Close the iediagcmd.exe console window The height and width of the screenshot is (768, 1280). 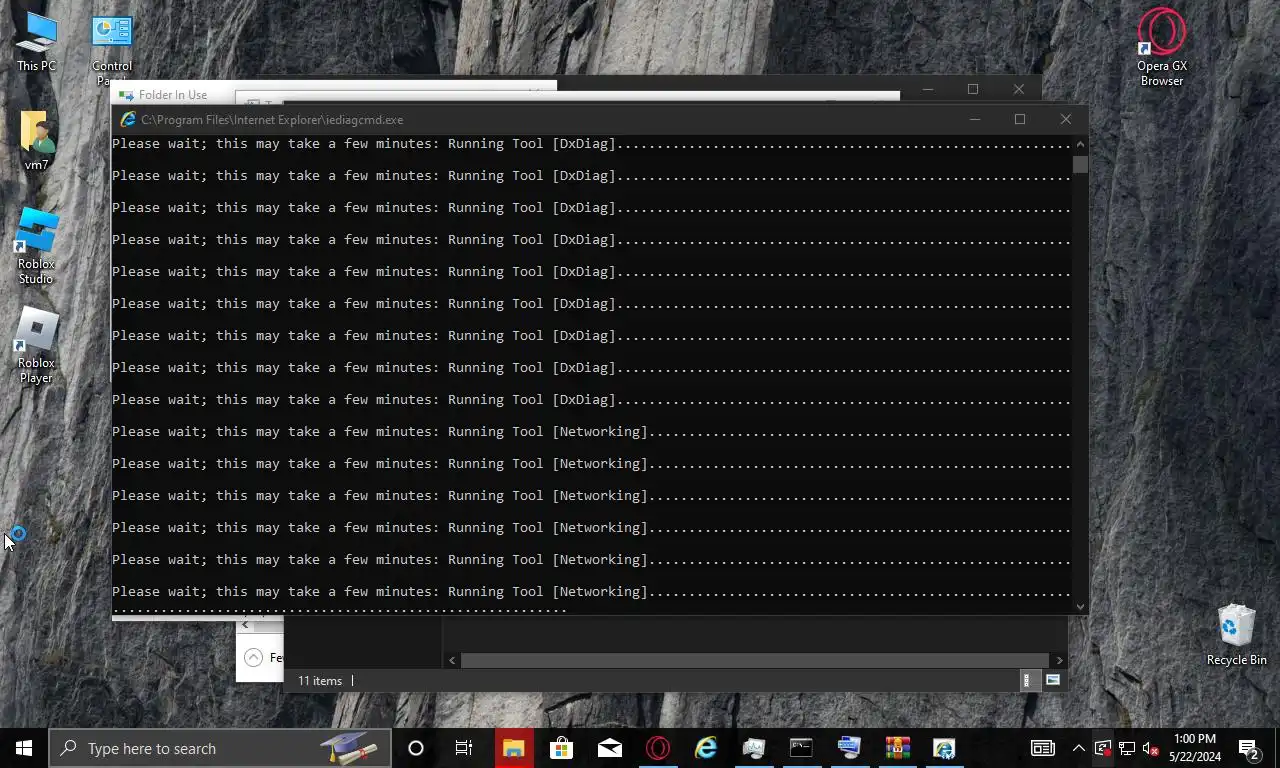click(x=1065, y=119)
